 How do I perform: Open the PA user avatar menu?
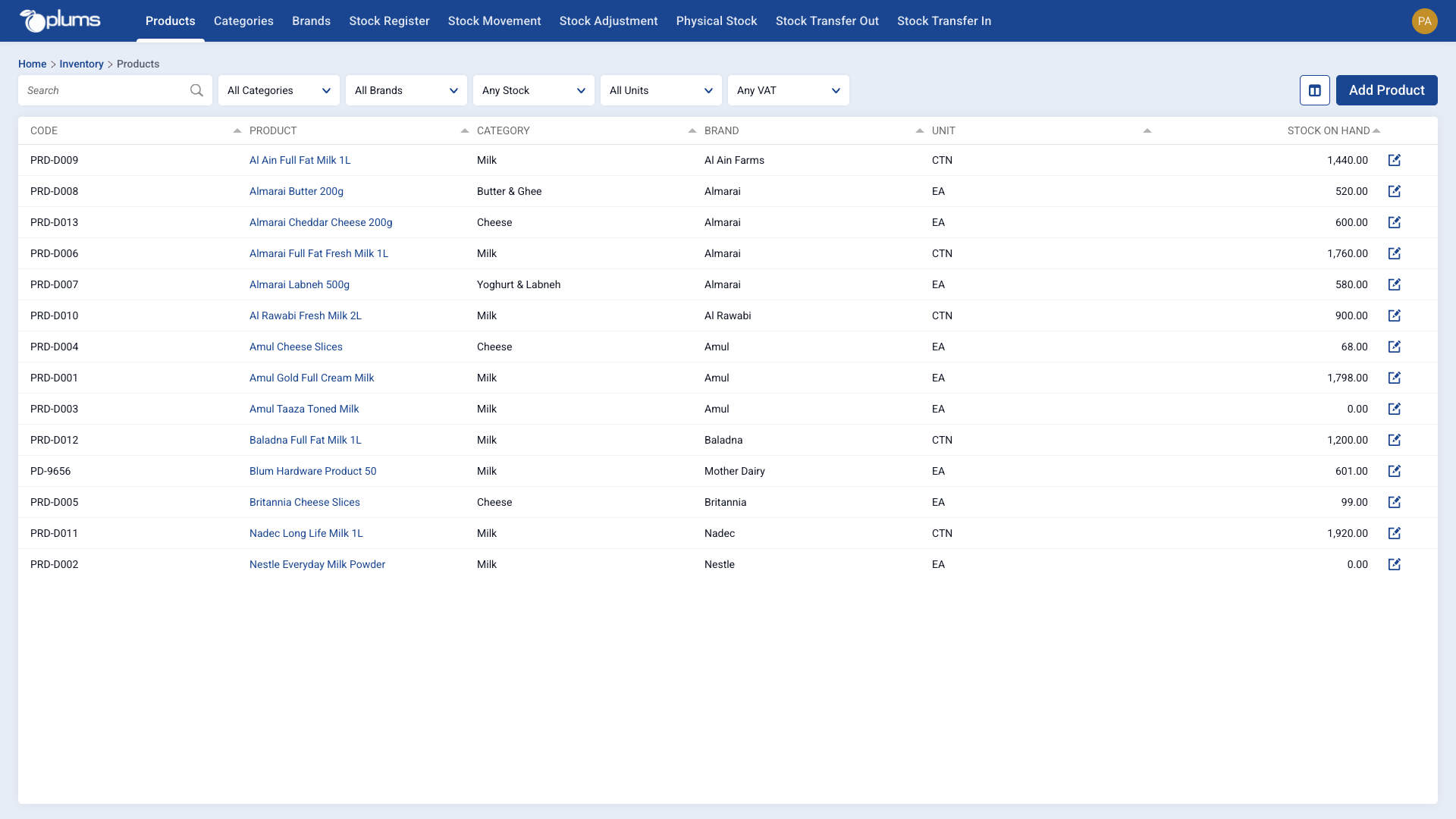point(1425,21)
